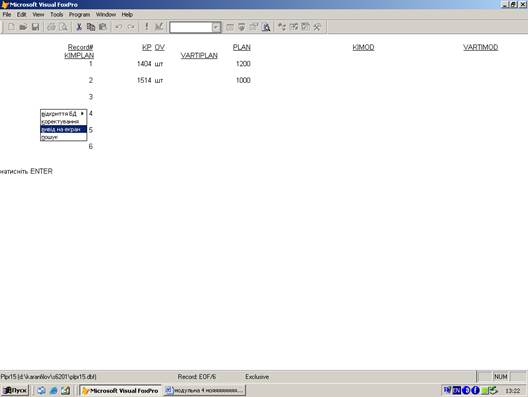Open the Command Window toolbar icon

point(230,27)
